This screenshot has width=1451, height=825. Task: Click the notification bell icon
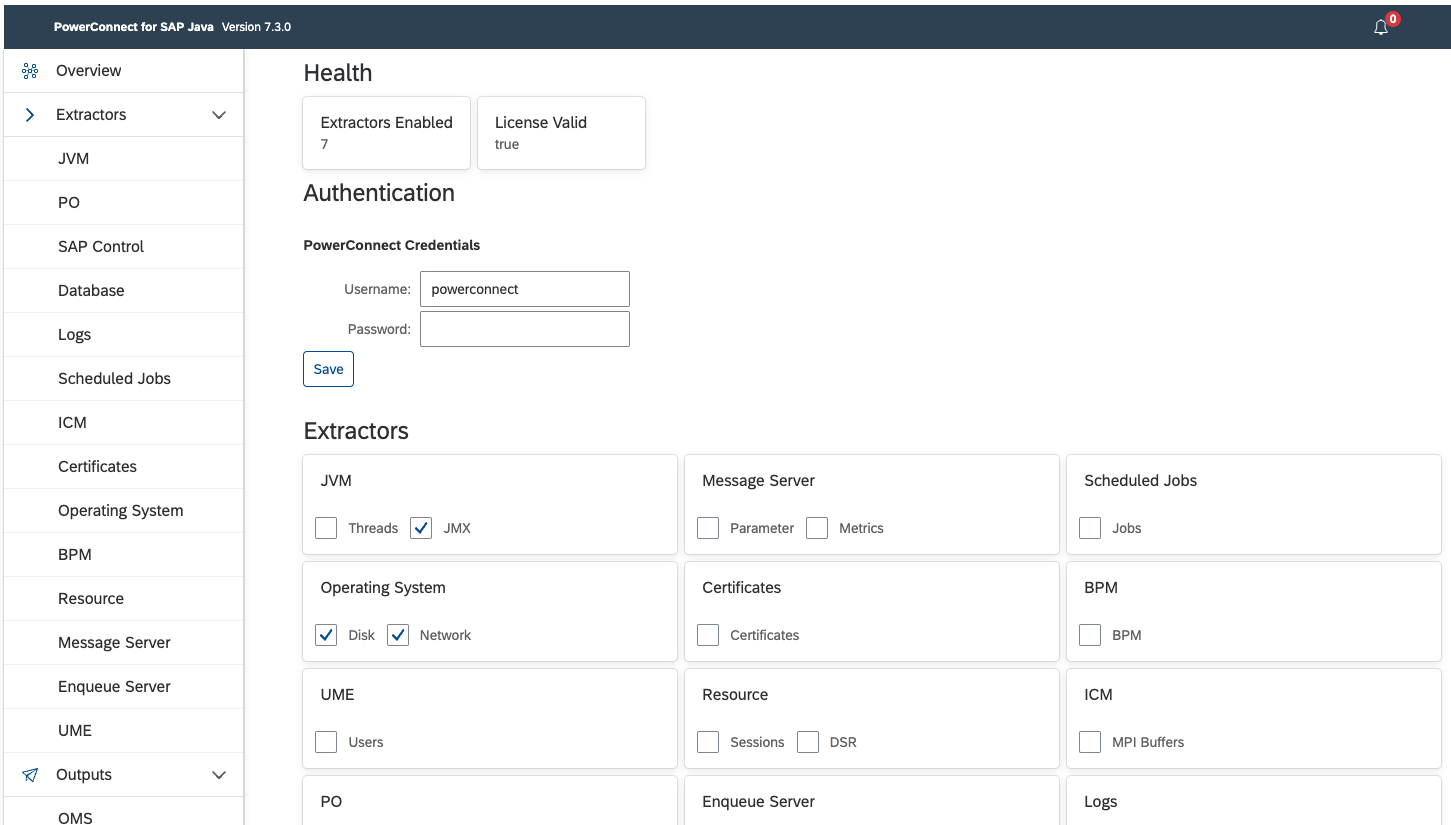1381,28
